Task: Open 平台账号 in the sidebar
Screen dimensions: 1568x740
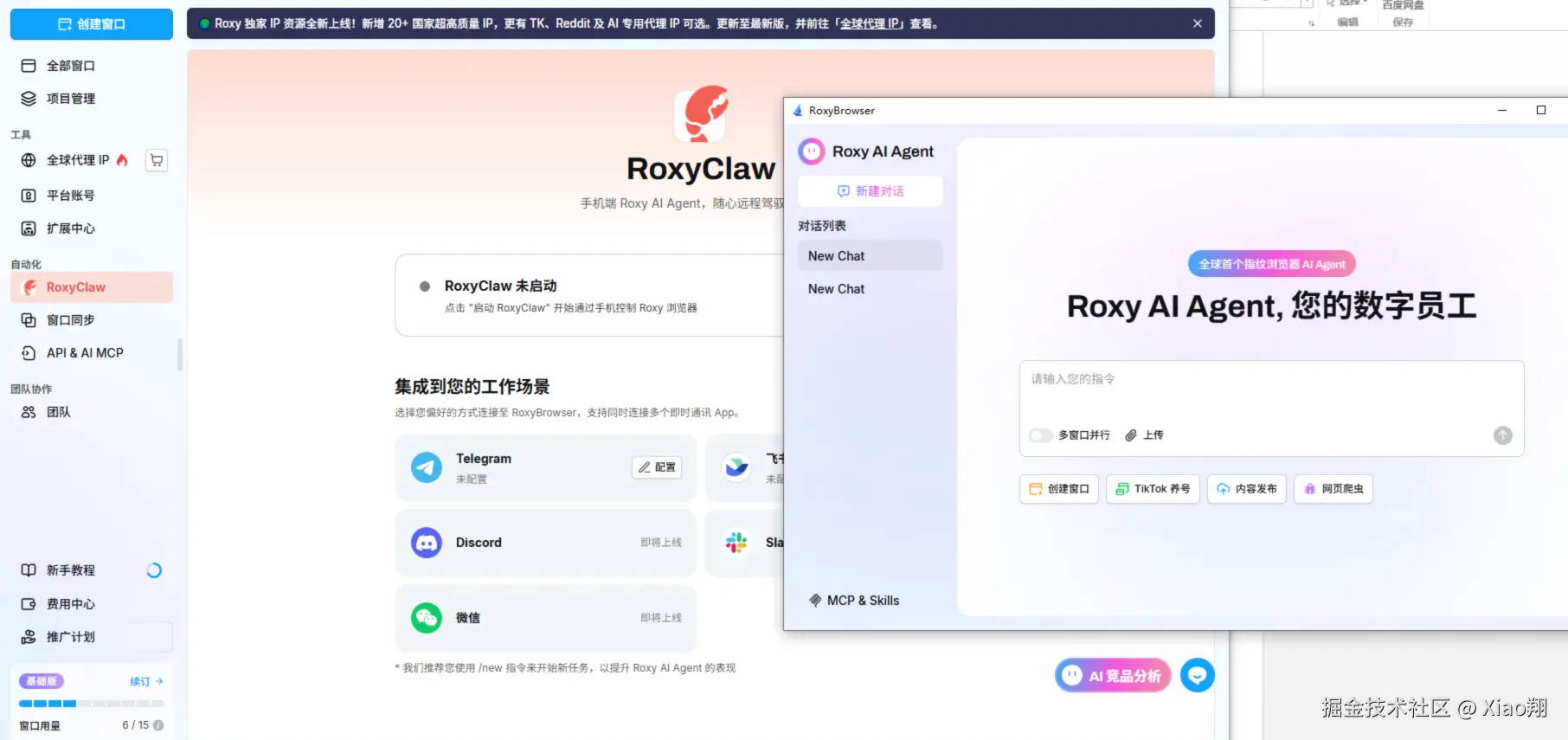Action: 92,196
